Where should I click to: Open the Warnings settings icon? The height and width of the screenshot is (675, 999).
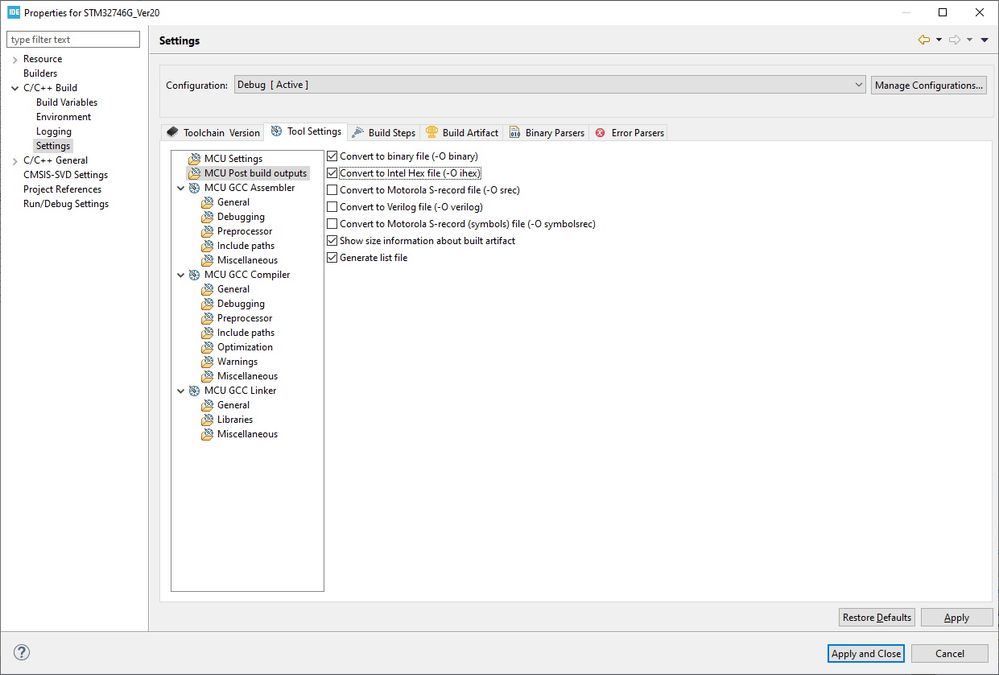point(207,362)
